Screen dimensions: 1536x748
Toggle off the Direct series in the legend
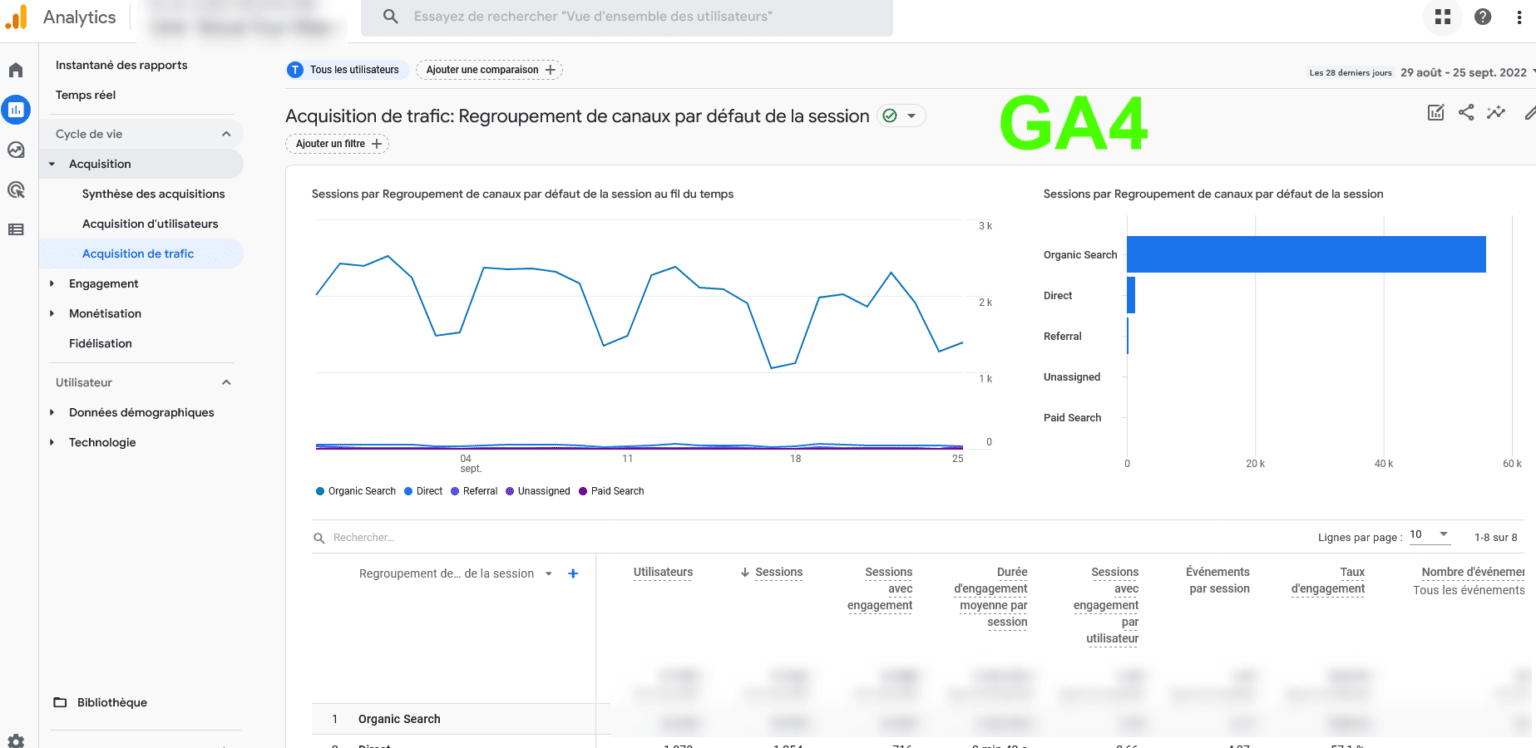pos(422,491)
